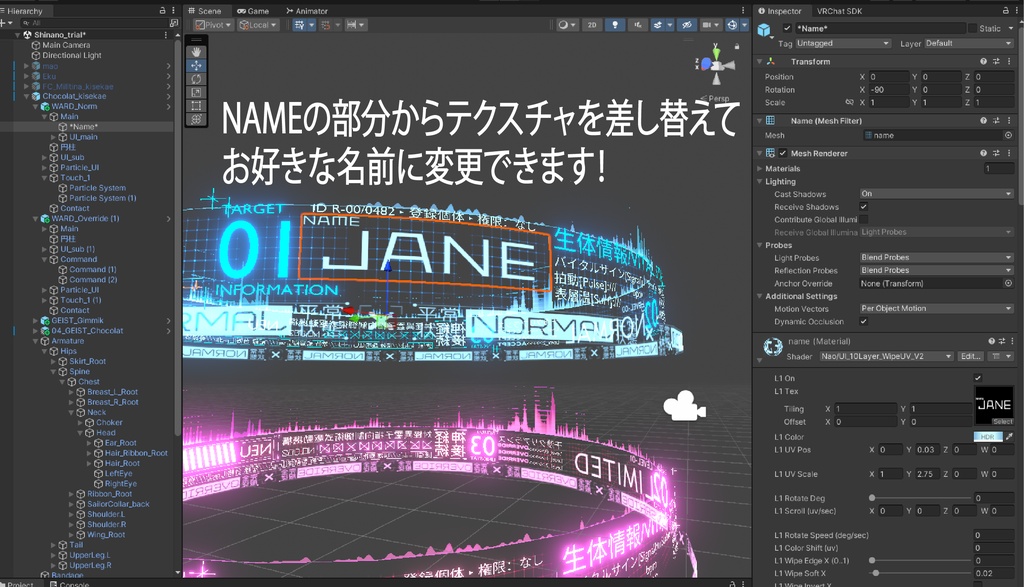Image resolution: width=1024 pixels, height=587 pixels.
Task: Switch to the Animator tab
Action: (x=307, y=11)
